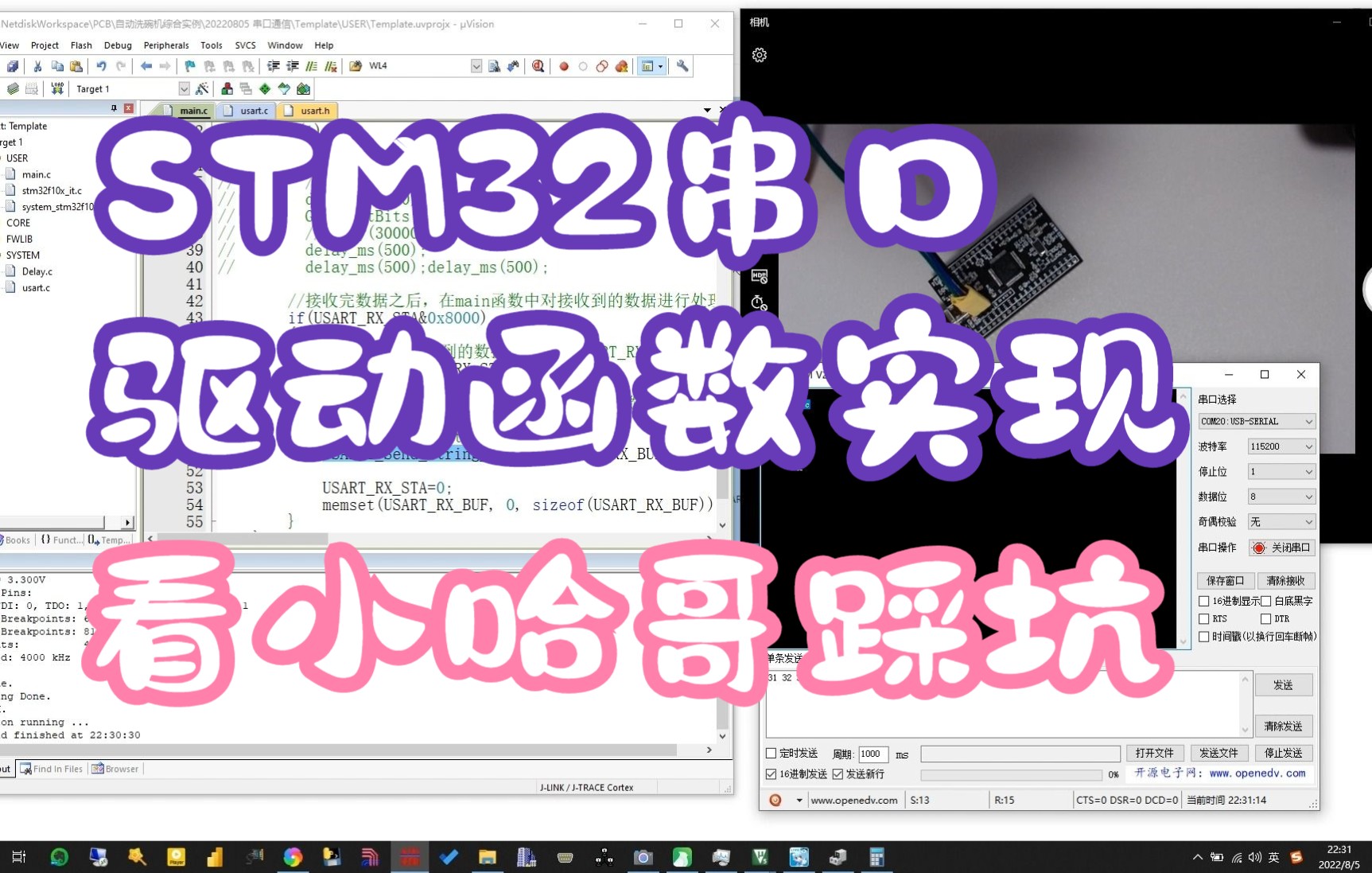The width and height of the screenshot is (1372, 873).
Task: Start a debug session via the magnifier icon
Action: point(538,66)
